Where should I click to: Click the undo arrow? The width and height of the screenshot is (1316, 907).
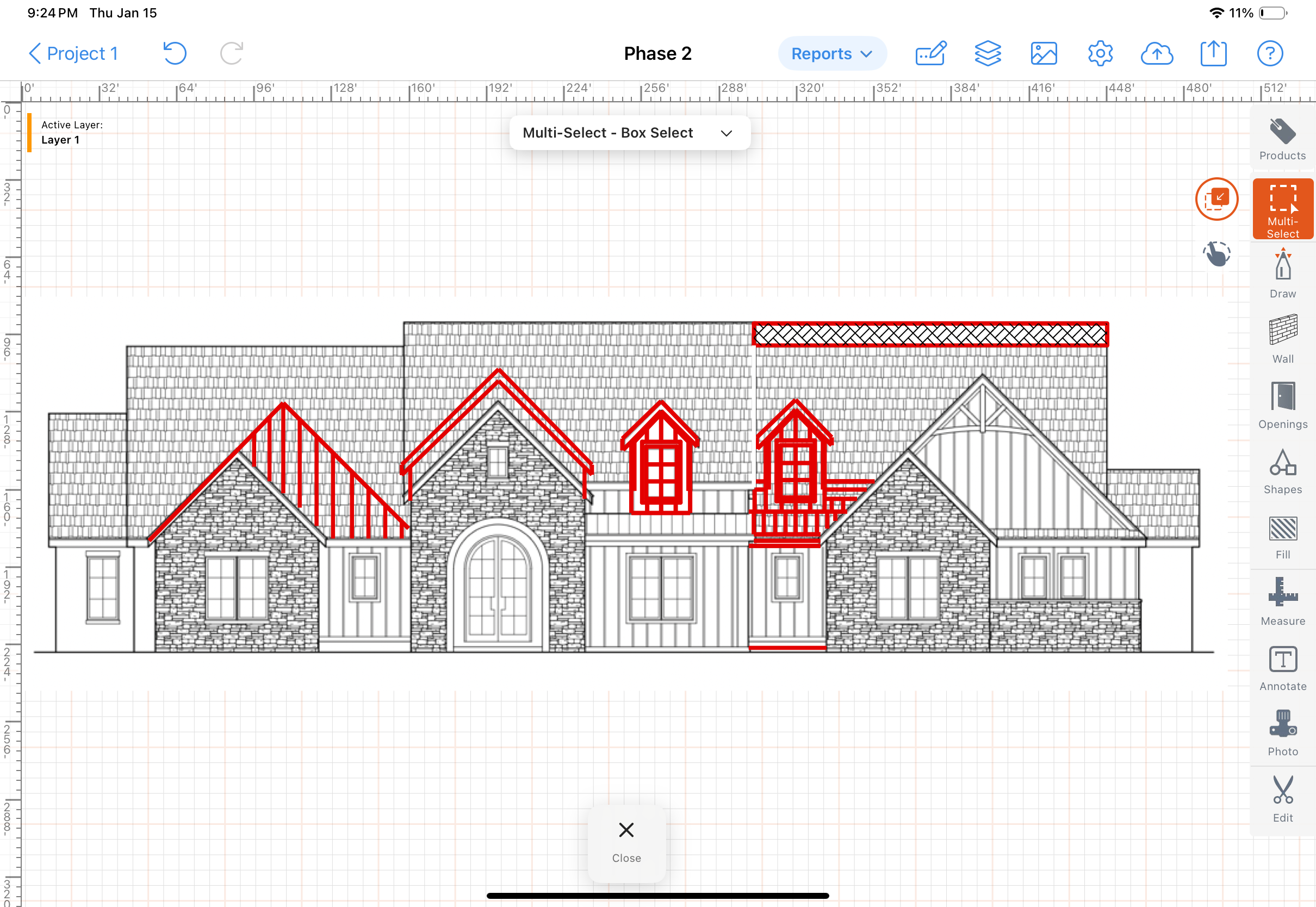pos(175,53)
